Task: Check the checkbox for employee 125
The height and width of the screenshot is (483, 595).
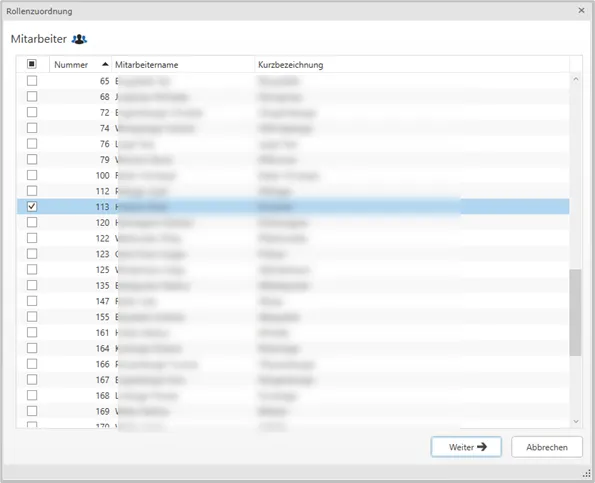Action: point(32,269)
